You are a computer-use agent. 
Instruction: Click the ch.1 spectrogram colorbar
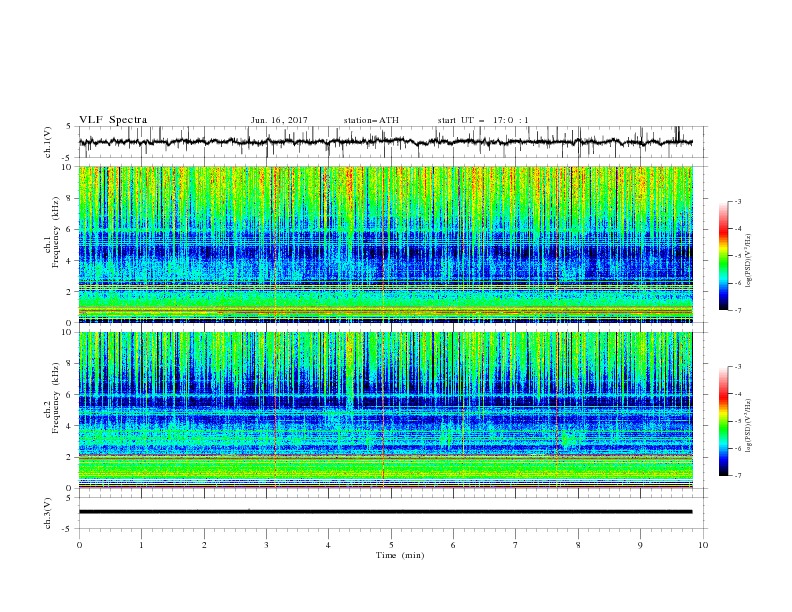coord(723,255)
